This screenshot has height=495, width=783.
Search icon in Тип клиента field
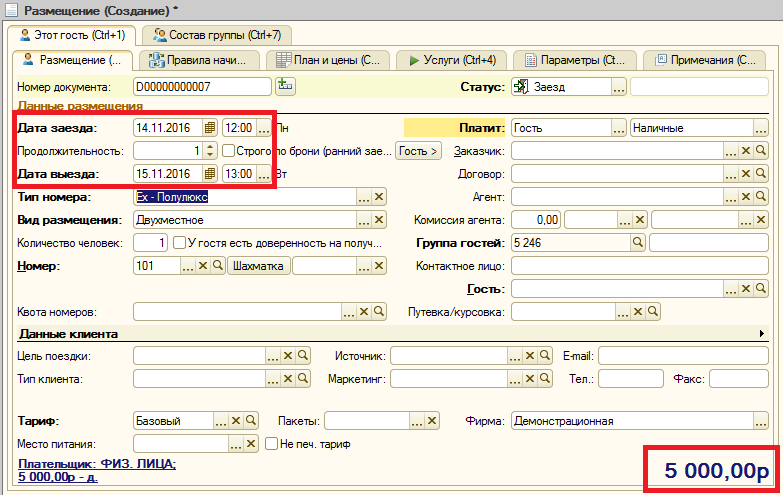(x=303, y=379)
